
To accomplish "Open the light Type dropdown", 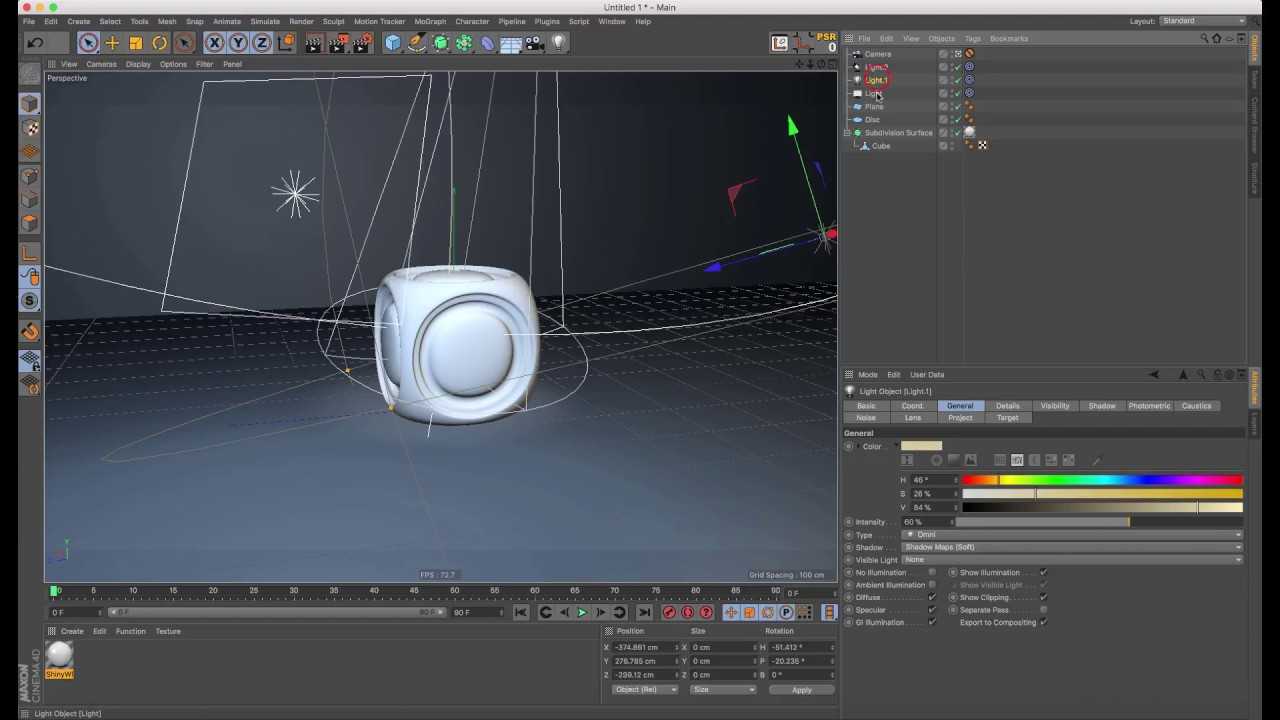I will [x=1072, y=535].
